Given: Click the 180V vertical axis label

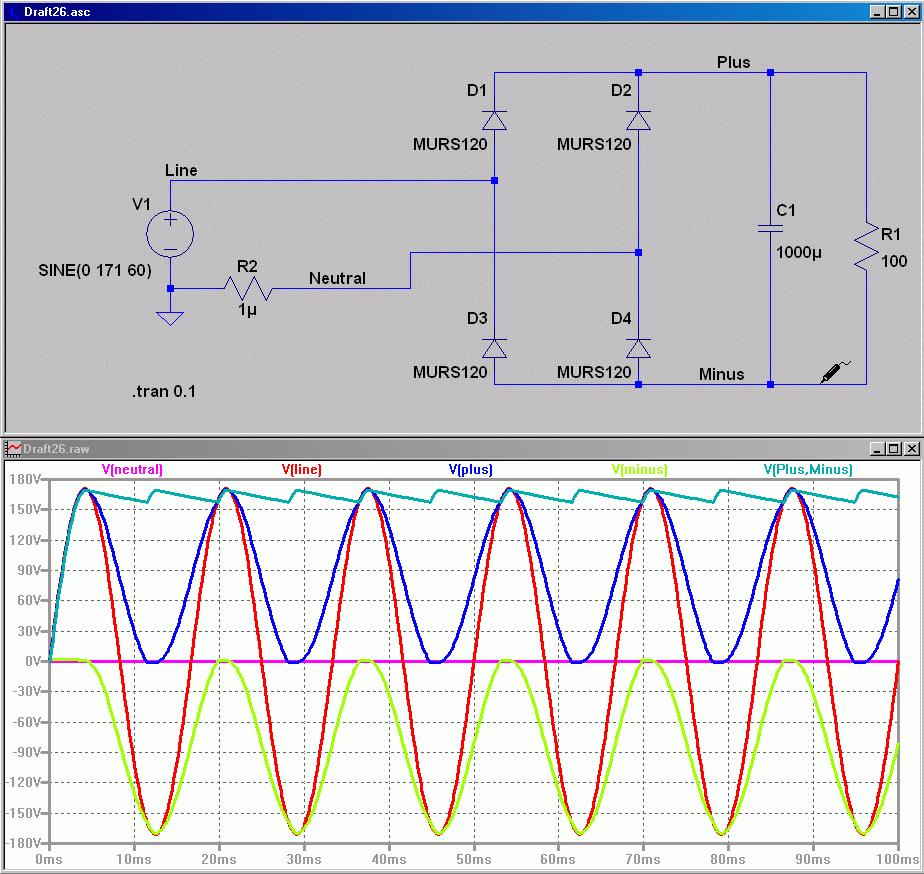Looking at the screenshot, I should tap(25, 479).
